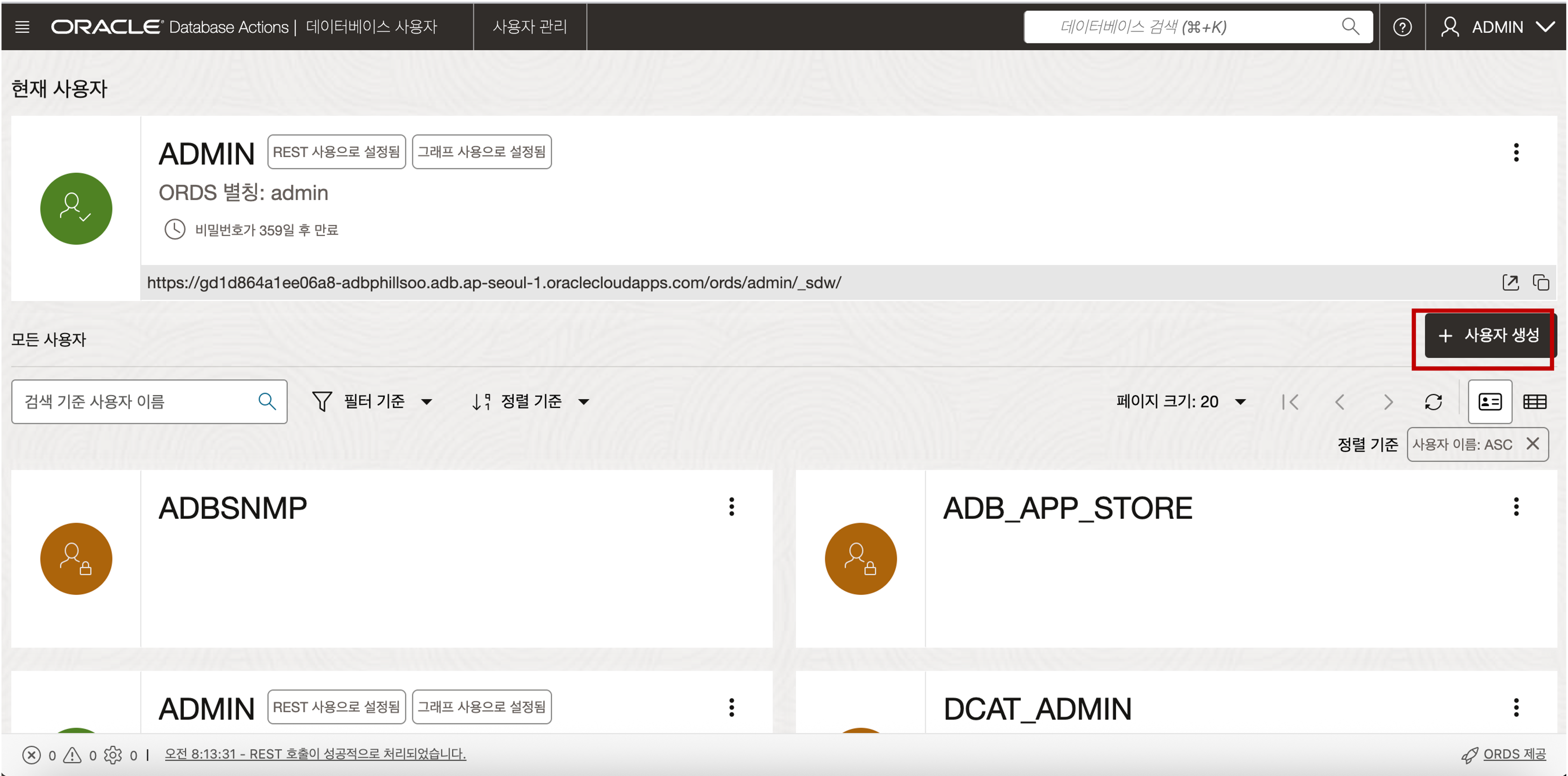Open the ADMIN URL in new tab icon

1510,282
